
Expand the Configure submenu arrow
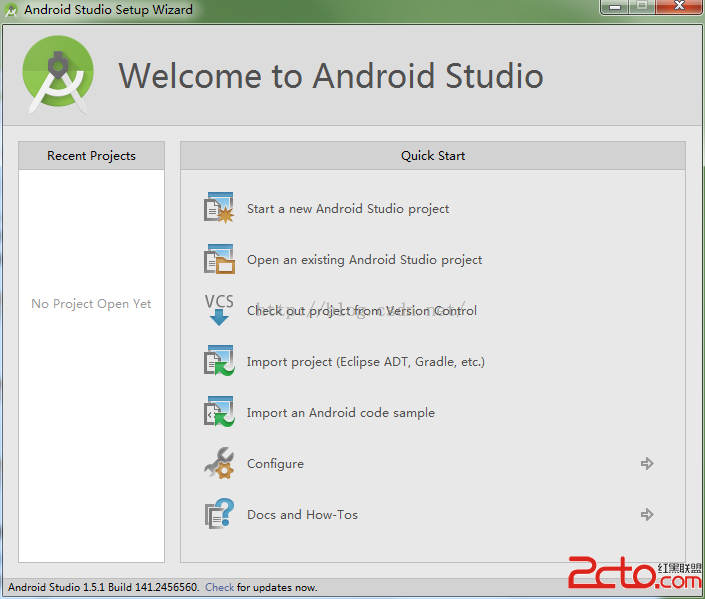pyautogui.click(x=647, y=463)
